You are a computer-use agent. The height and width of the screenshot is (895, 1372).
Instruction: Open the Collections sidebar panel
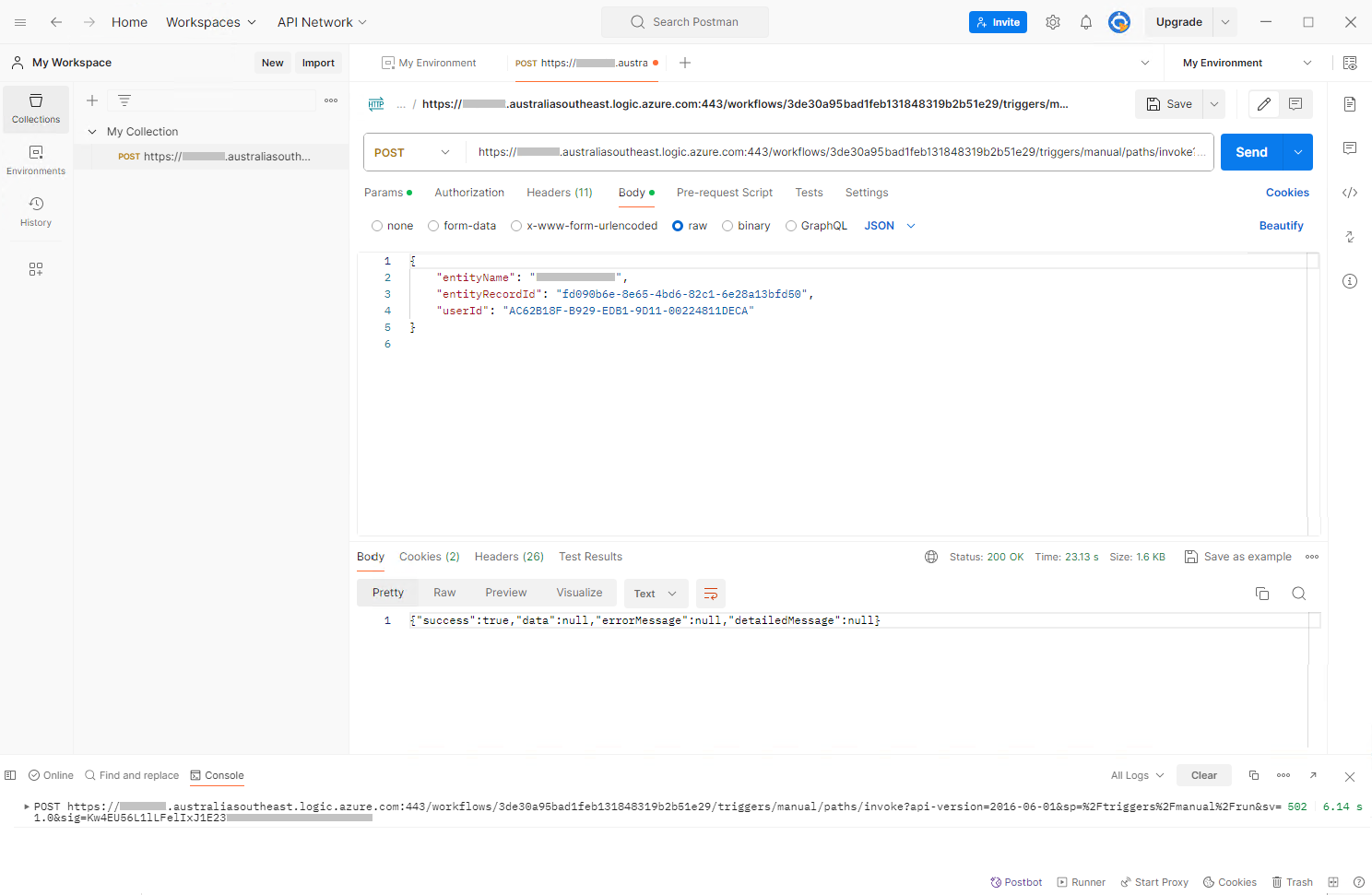click(36, 109)
